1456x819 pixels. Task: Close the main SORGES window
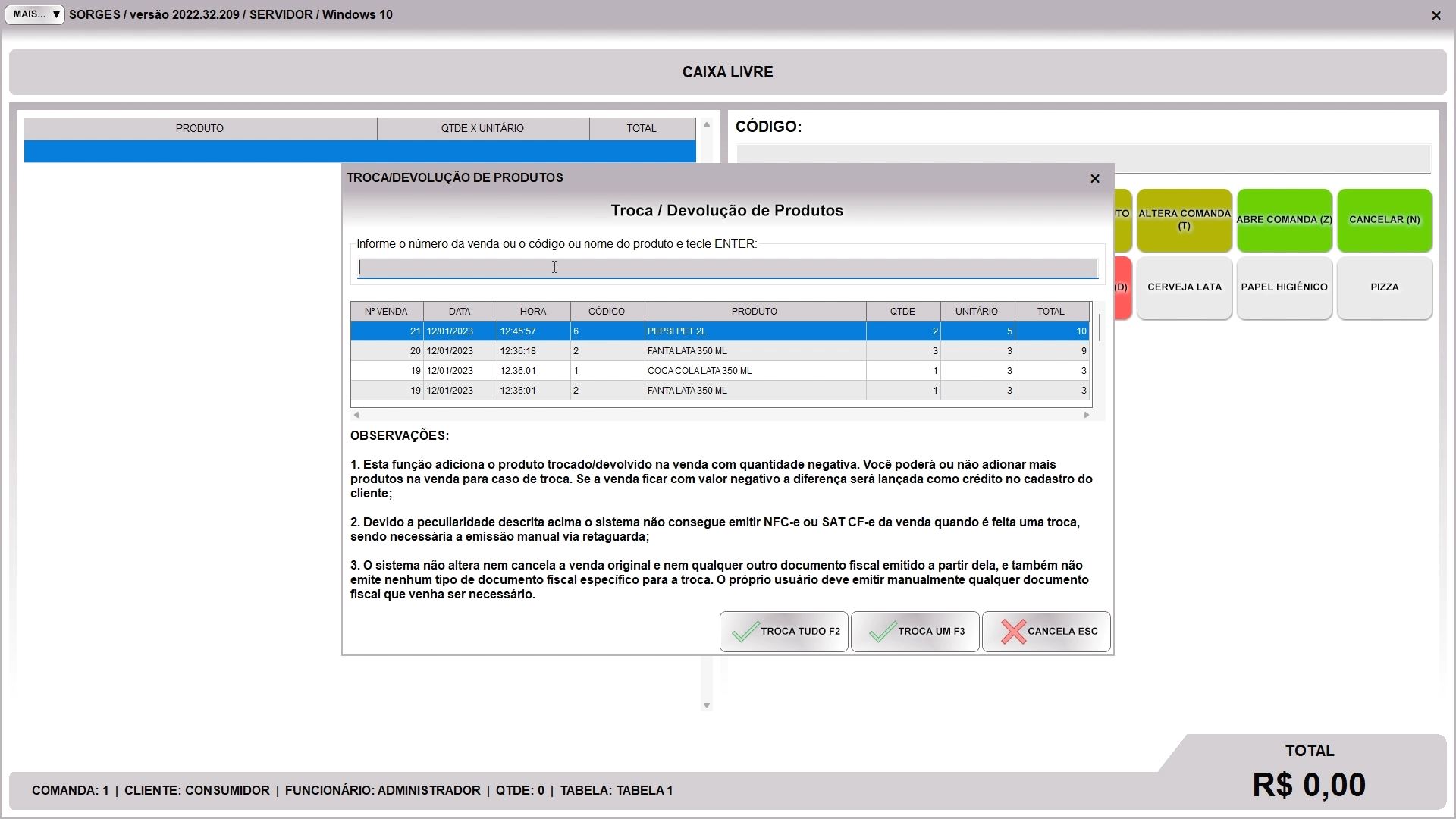(x=1436, y=15)
